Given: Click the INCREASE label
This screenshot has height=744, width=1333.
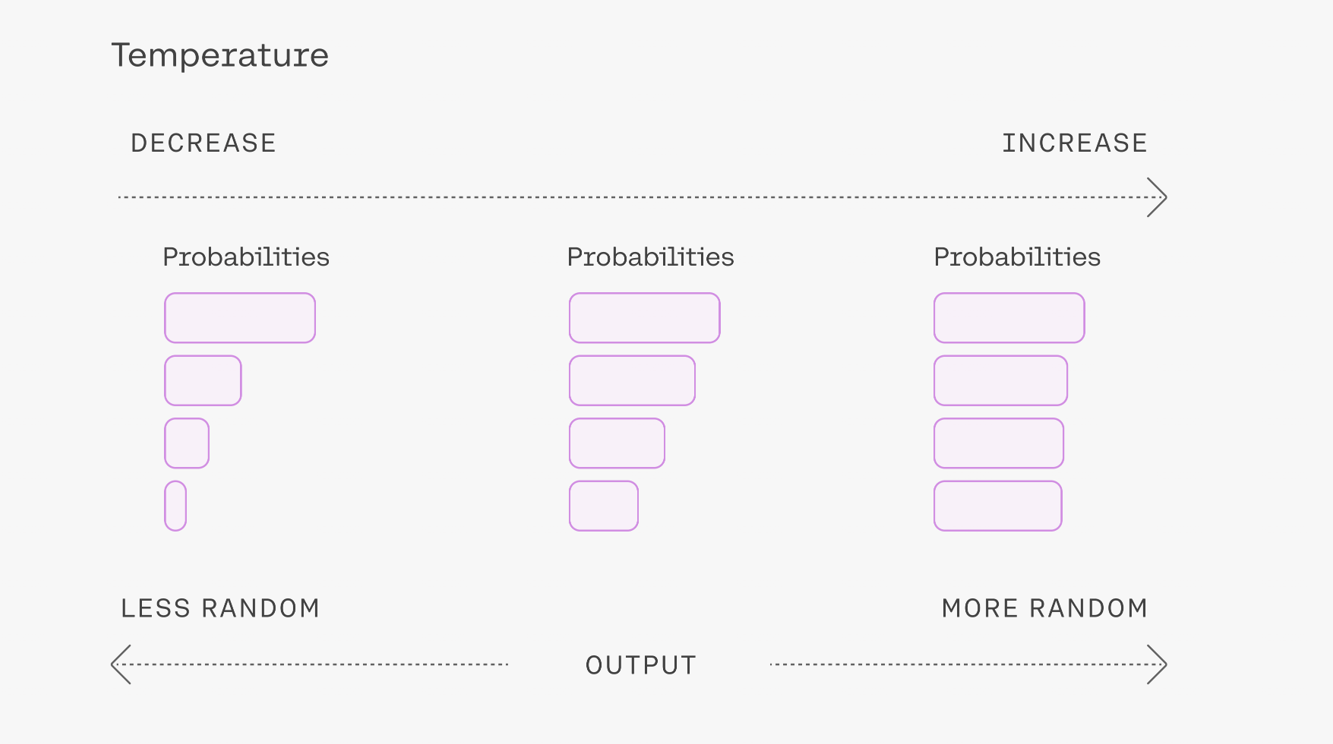Looking at the screenshot, I should [1075, 143].
